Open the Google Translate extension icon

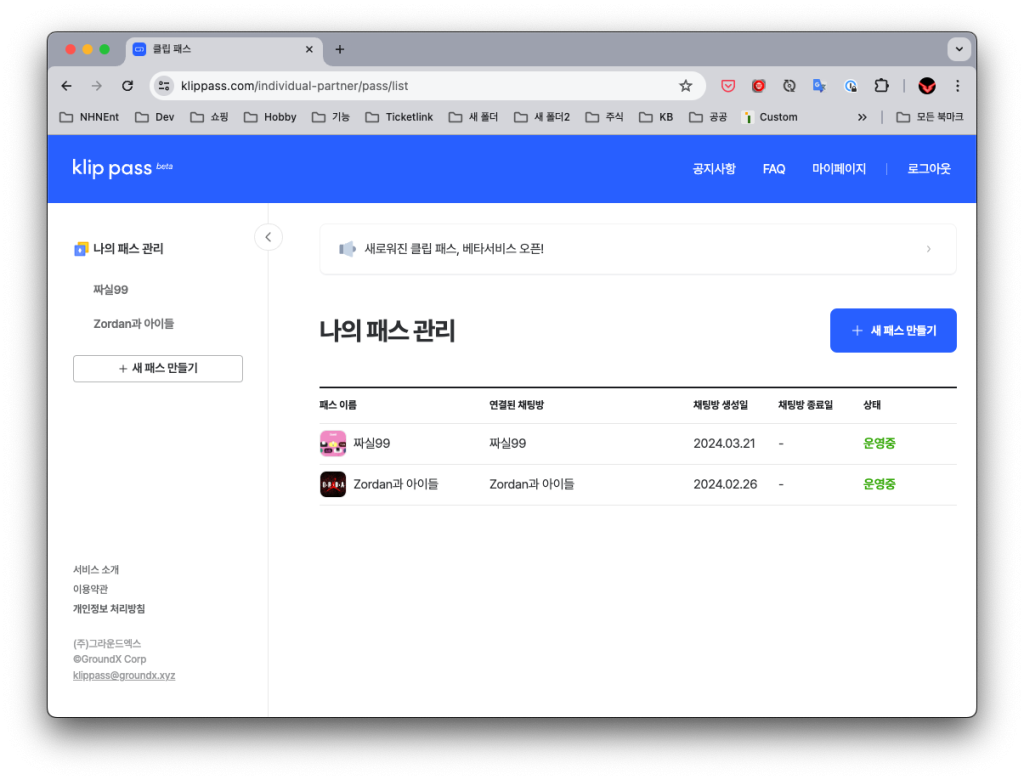(x=819, y=86)
